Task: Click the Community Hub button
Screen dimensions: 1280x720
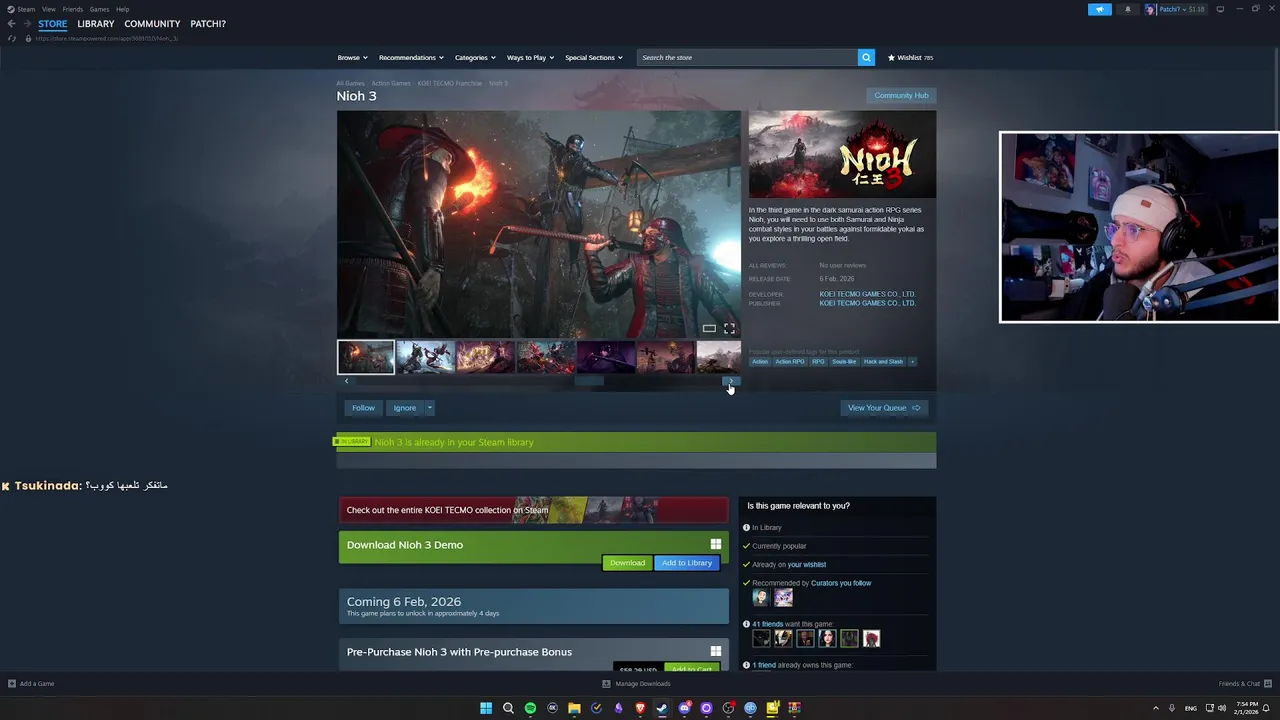Action: [x=901, y=96]
